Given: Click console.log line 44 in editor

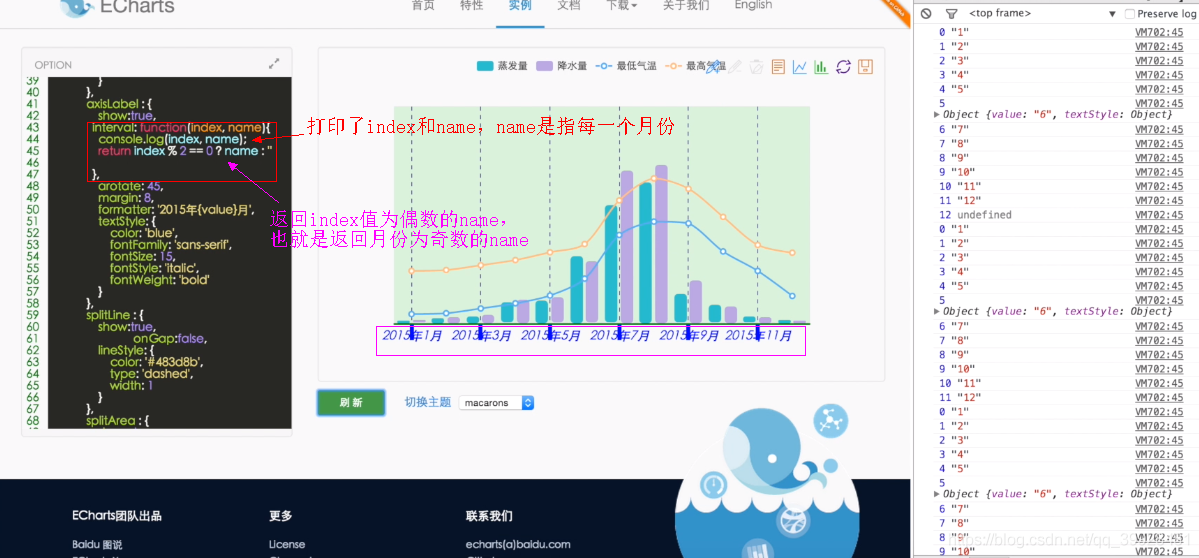Looking at the screenshot, I should pyautogui.click(x=173, y=139).
